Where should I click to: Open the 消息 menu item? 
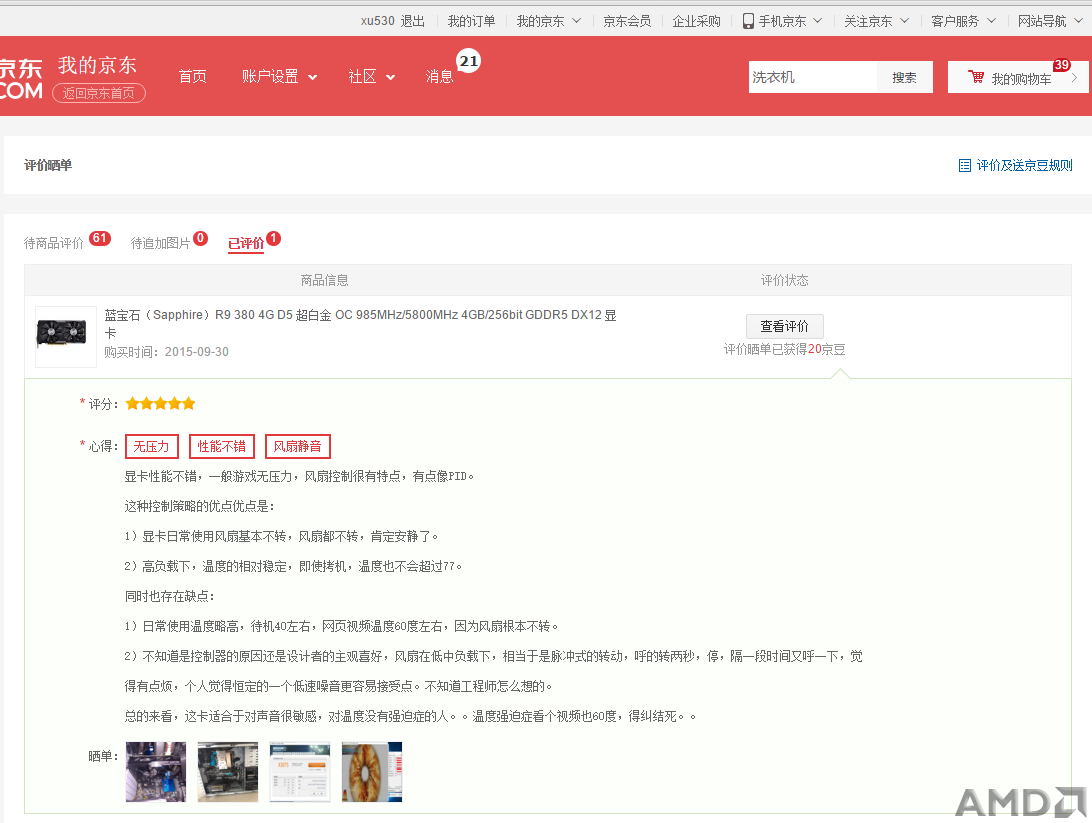(x=439, y=77)
